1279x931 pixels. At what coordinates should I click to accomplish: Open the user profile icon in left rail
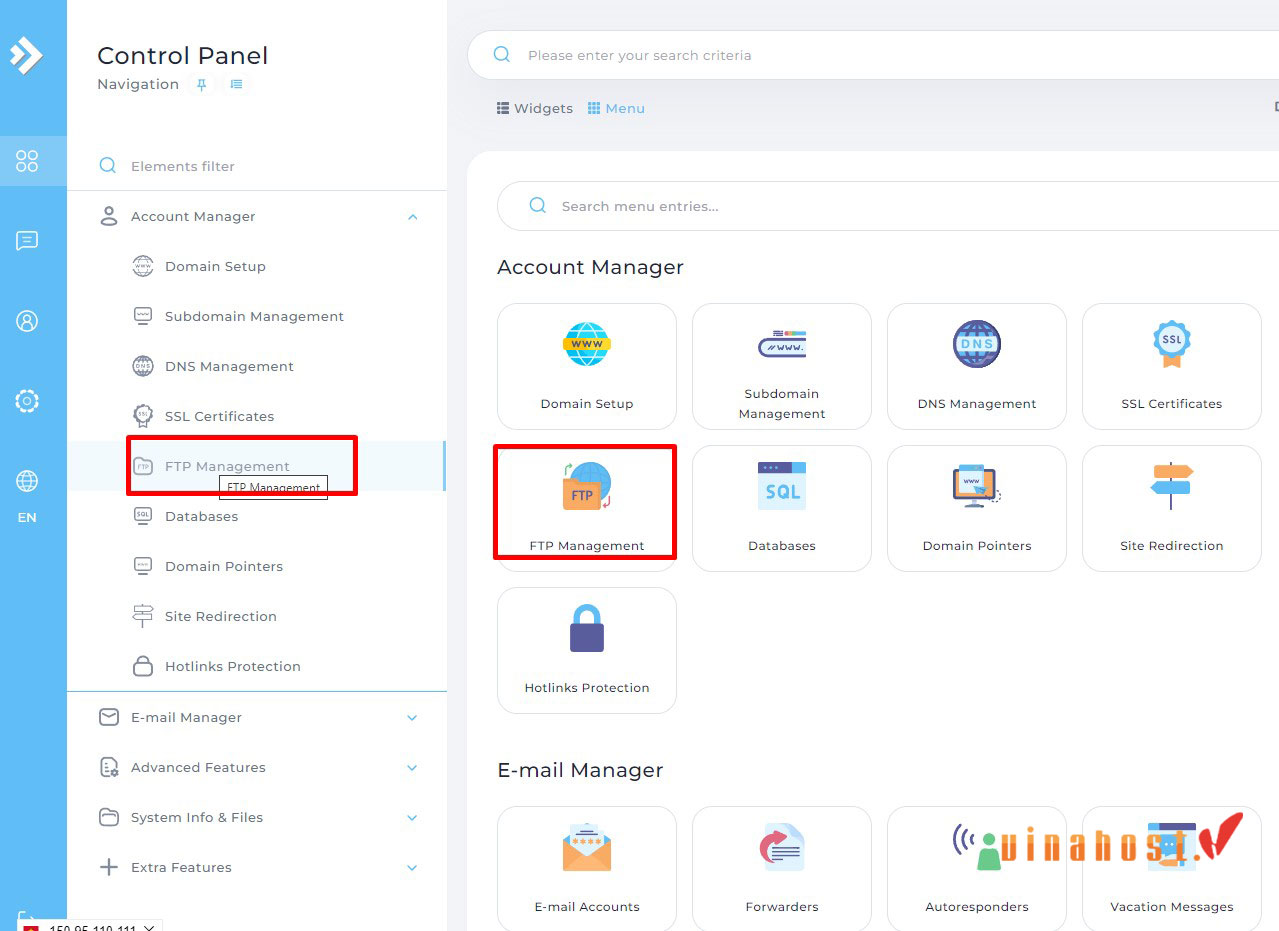tap(27, 321)
